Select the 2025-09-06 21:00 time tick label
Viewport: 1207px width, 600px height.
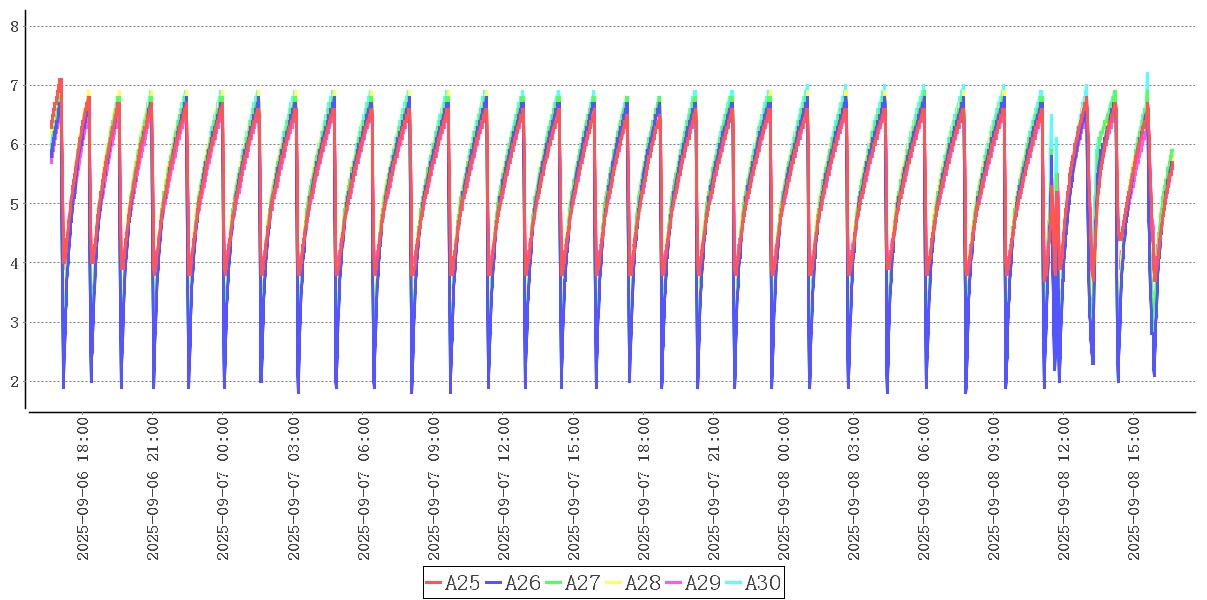(153, 489)
